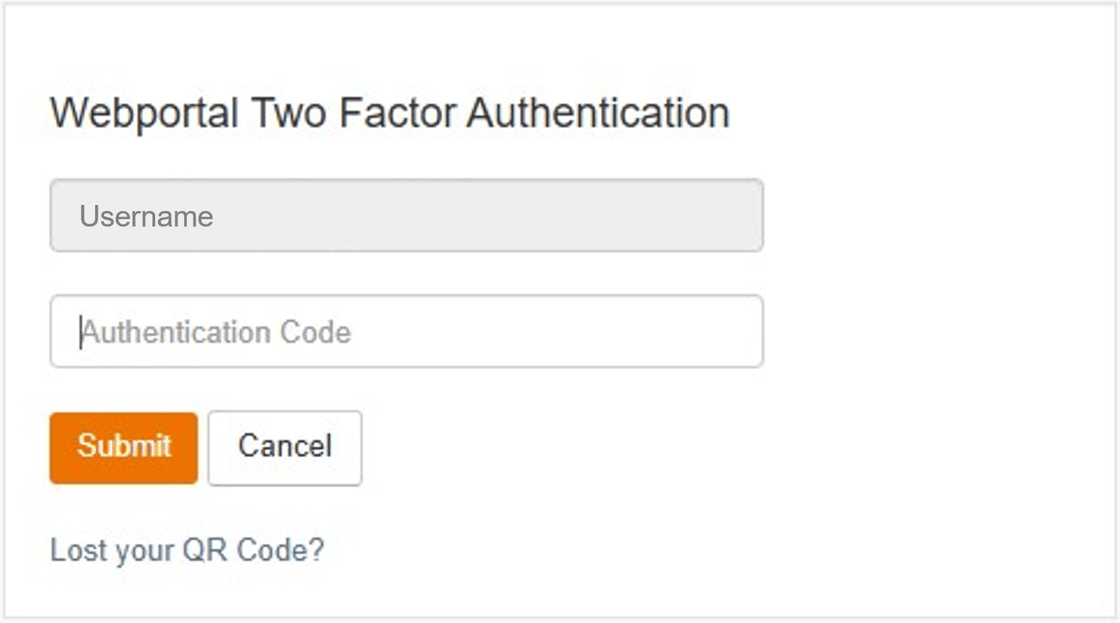Focus the Authentication Code input field
The height and width of the screenshot is (623, 1120).
click(x=406, y=331)
